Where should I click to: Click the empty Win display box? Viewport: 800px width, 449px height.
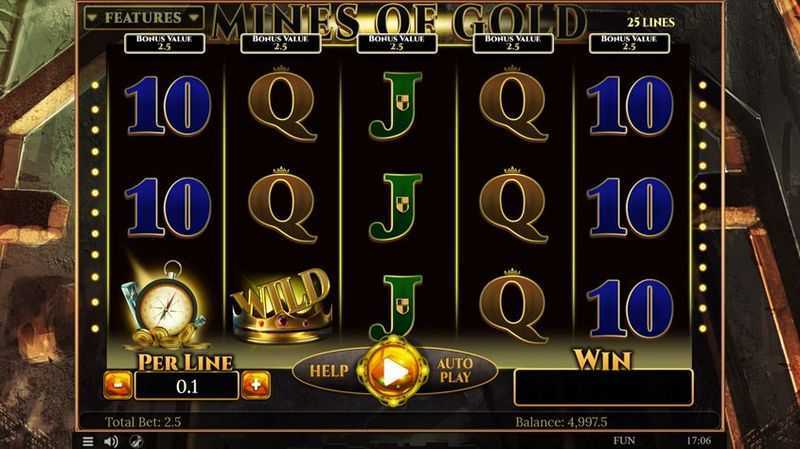point(603,387)
